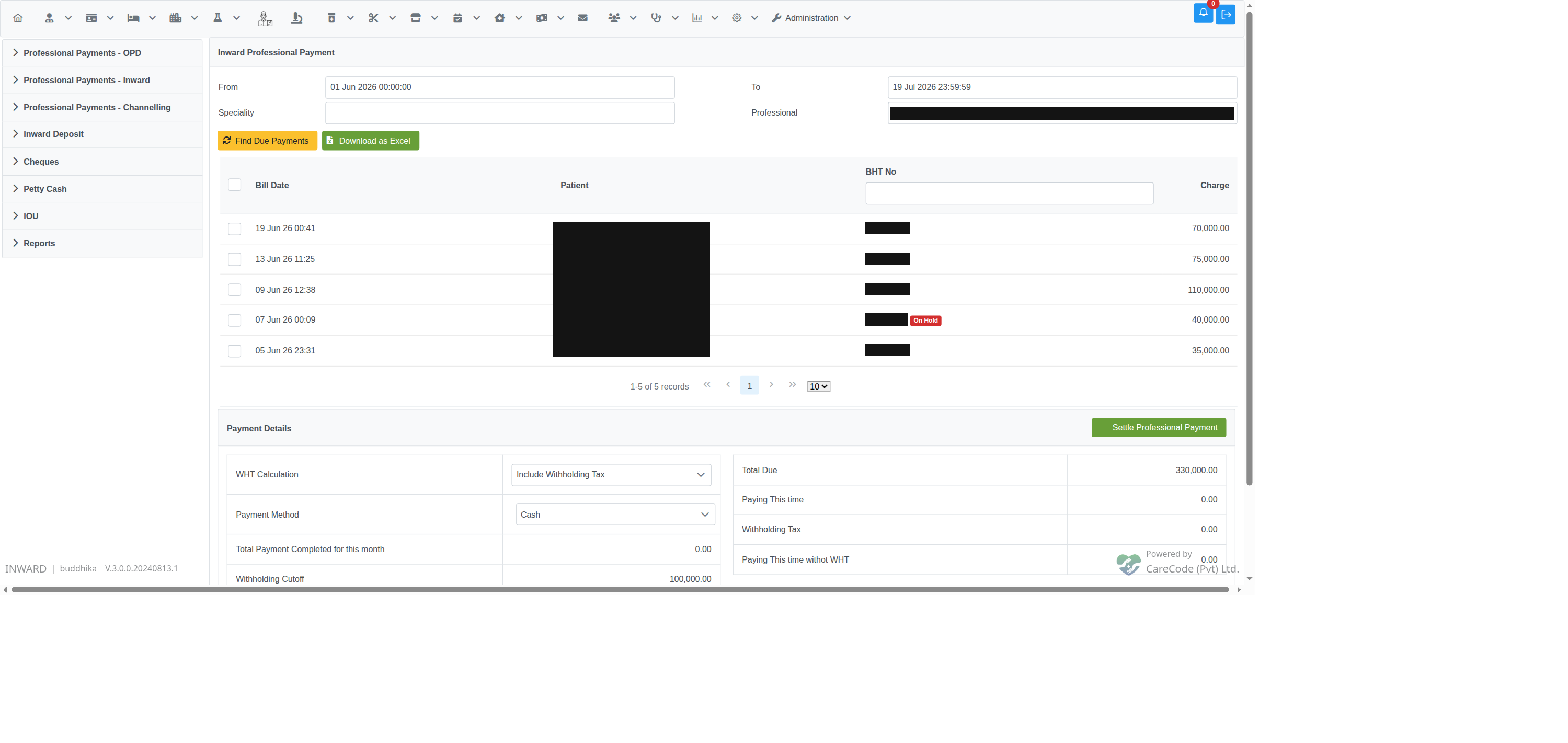Check the 13 Jun 26 11:25 row

[234, 259]
